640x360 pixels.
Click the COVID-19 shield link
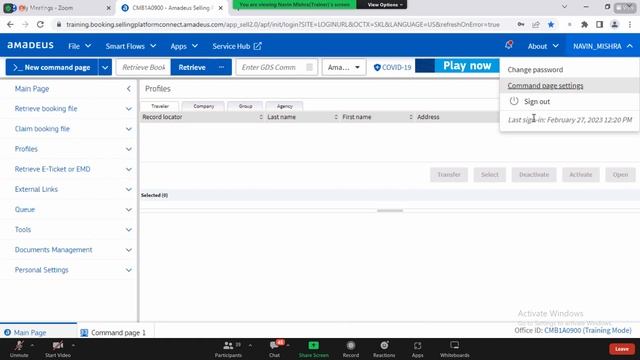(392, 67)
